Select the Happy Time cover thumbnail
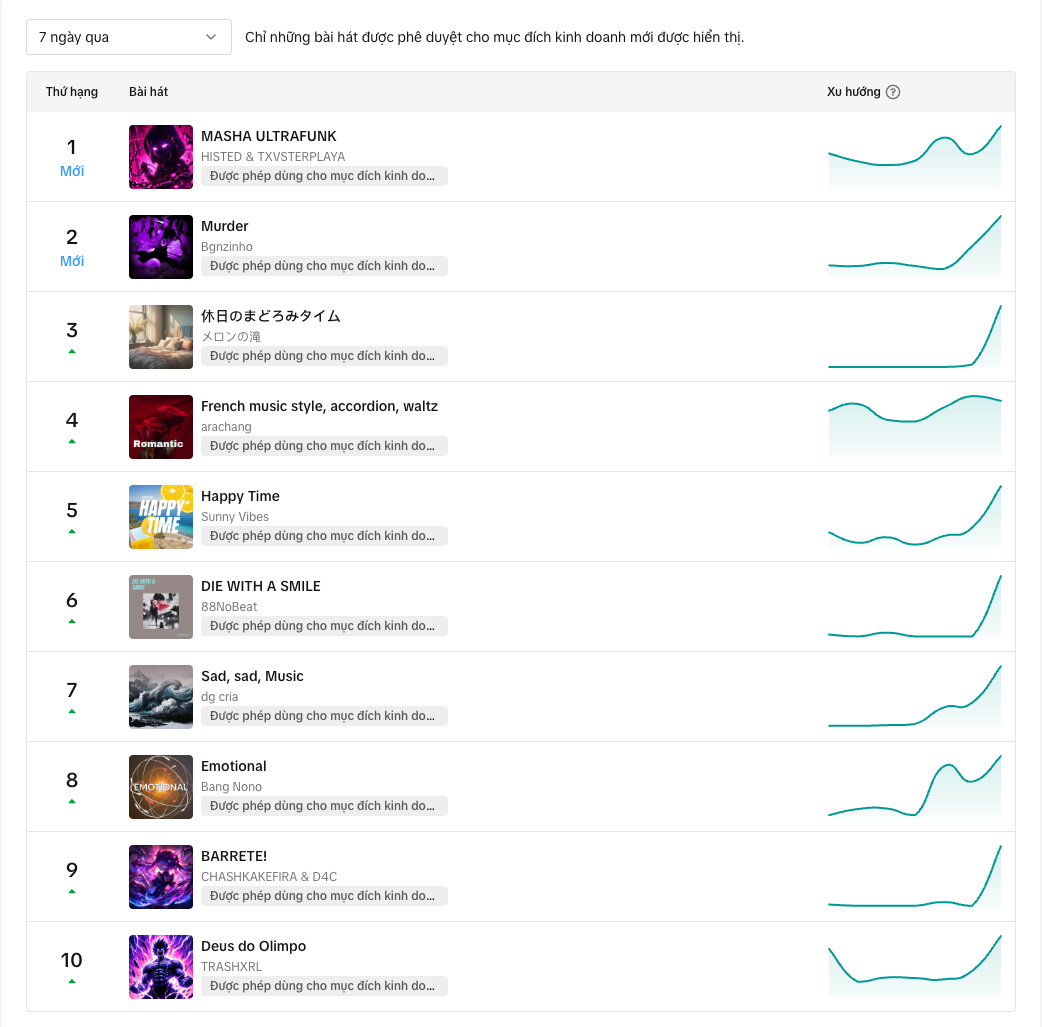1042x1027 pixels. tap(161, 517)
